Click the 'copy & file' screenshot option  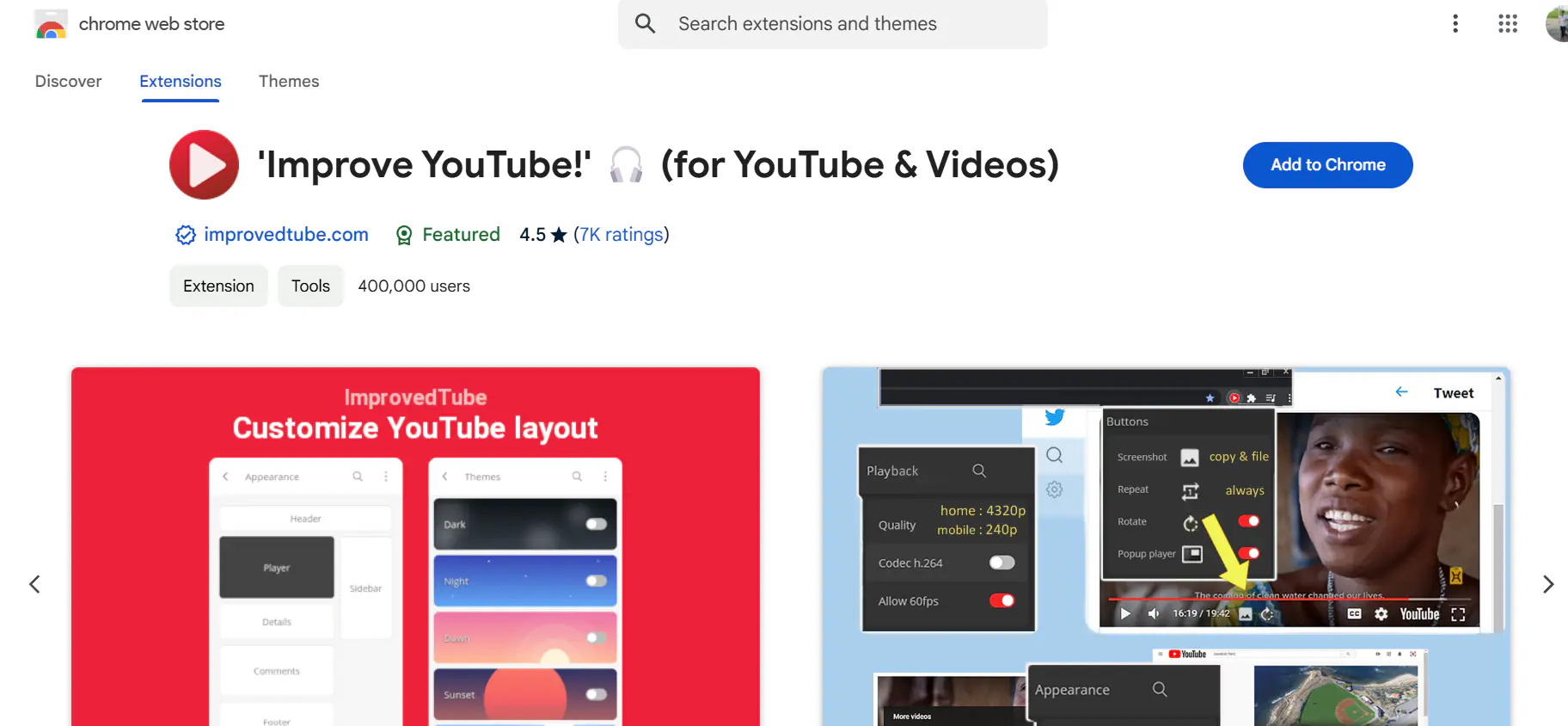tap(1239, 457)
